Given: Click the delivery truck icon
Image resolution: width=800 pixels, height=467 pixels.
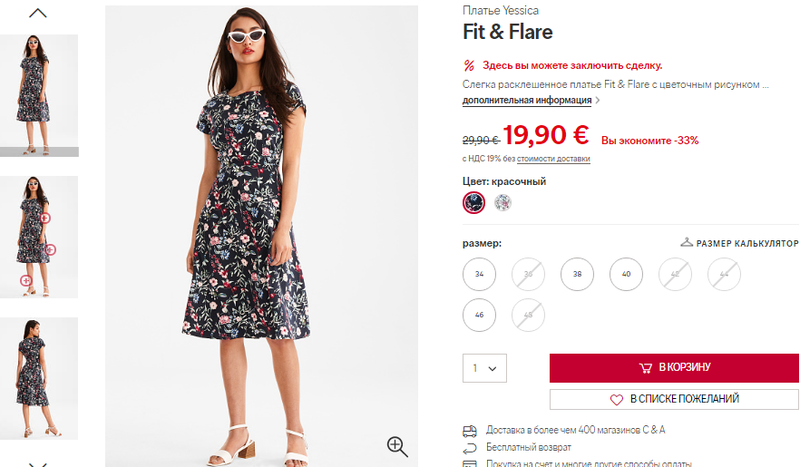Looking at the screenshot, I should 469,430.
